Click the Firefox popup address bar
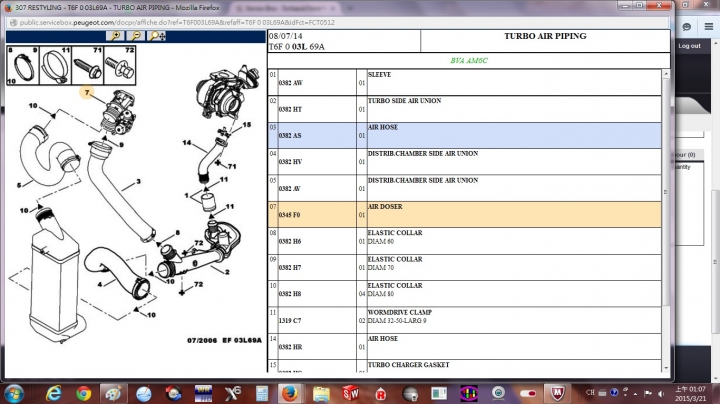Viewport: 720px width, 404px height. (x=338, y=22)
